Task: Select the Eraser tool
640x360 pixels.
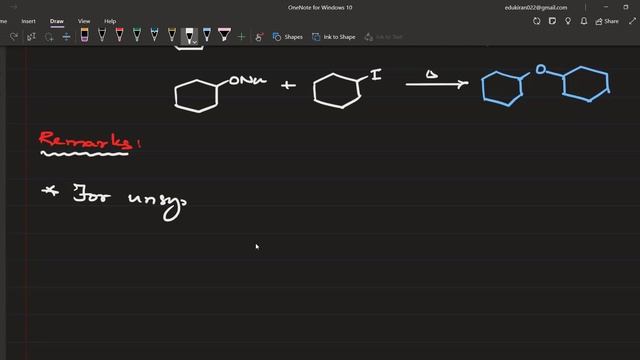Action: click(x=84, y=35)
